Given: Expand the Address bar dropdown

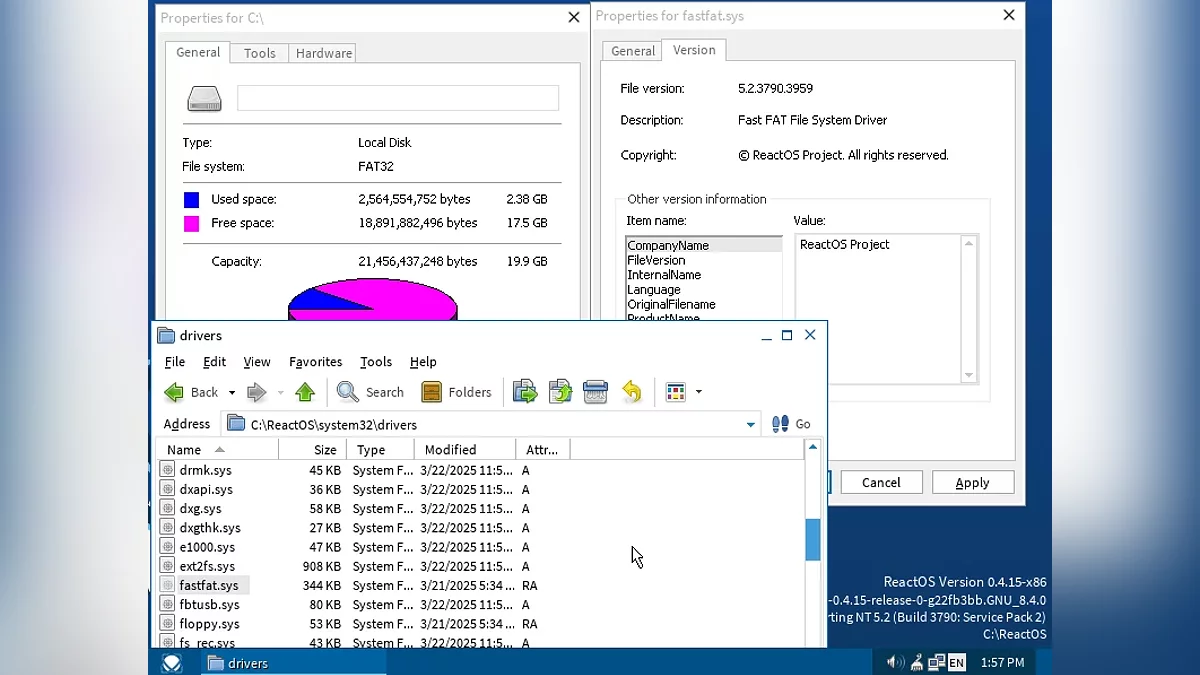Looking at the screenshot, I should 750,425.
